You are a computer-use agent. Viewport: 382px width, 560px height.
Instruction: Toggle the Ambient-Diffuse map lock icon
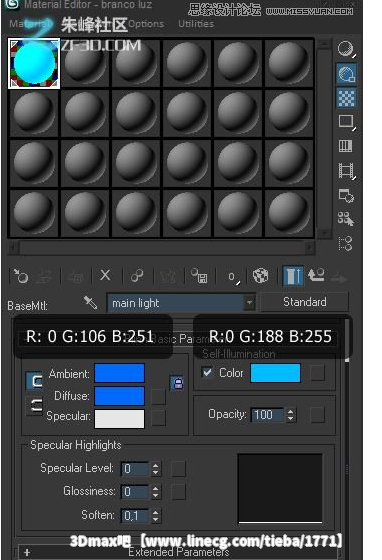click(x=177, y=383)
